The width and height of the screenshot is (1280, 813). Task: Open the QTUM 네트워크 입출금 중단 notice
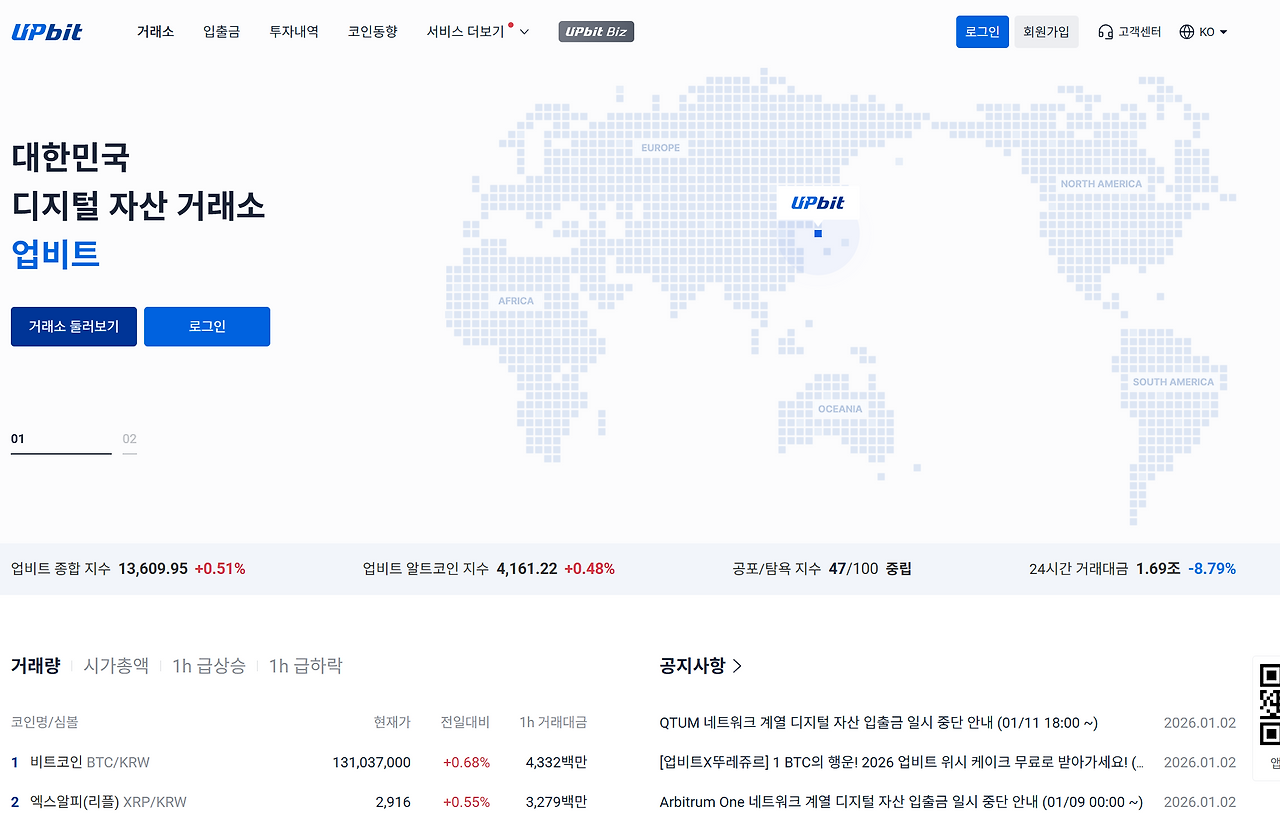[x=879, y=723]
